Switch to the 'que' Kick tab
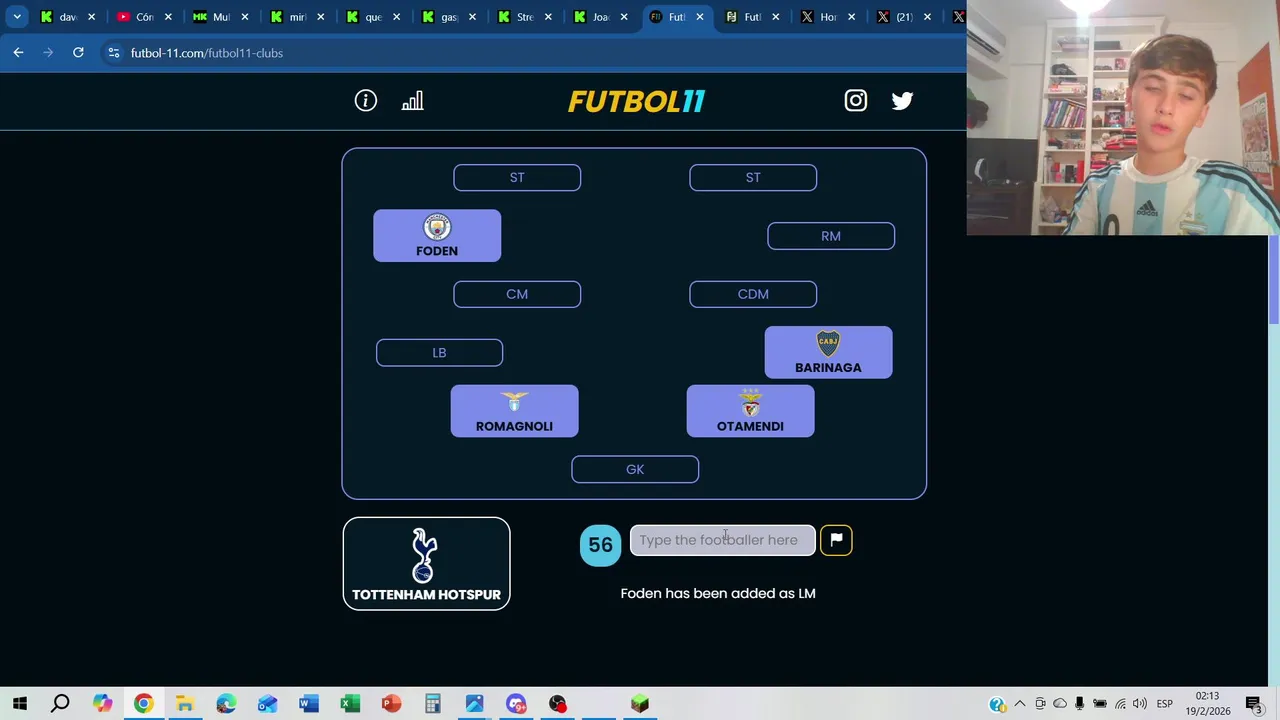Image resolution: width=1280 pixels, height=720 pixels. click(372, 17)
